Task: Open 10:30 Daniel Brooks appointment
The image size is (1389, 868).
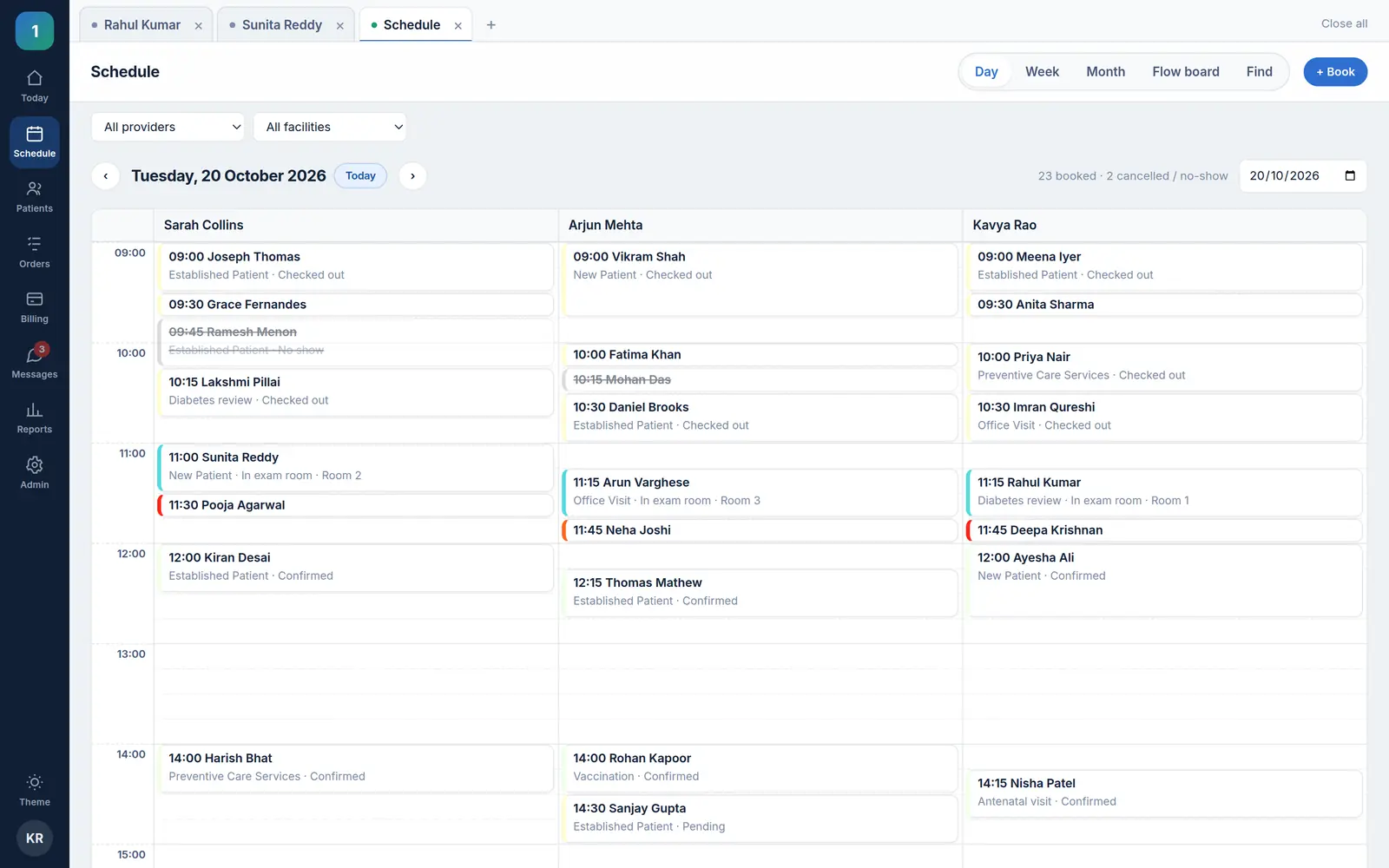Action: click(x=760, y=418)
